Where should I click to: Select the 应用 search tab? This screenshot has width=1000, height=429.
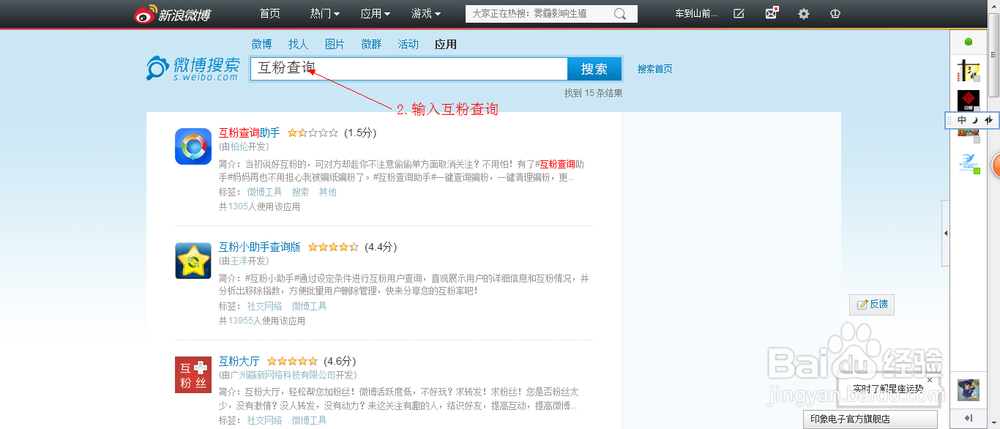(445, 44)
